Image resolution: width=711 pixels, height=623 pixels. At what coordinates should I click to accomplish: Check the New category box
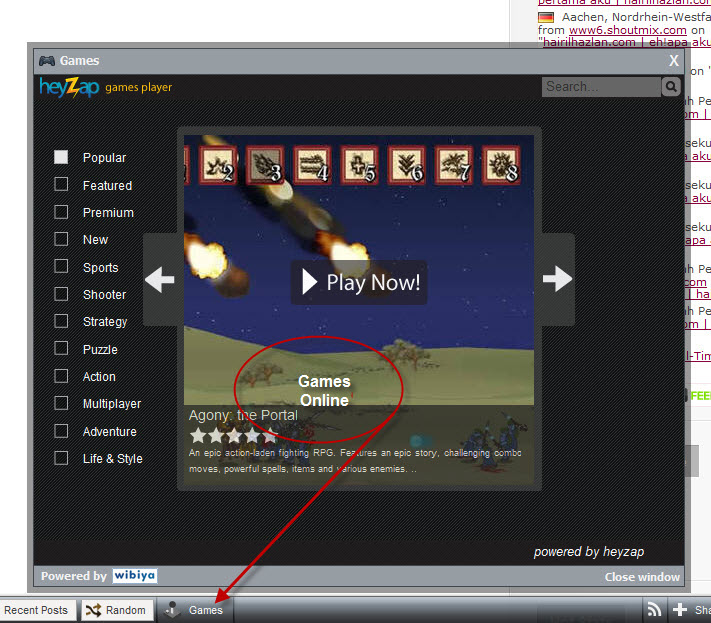pyautogui.click(x=61, y=239)
